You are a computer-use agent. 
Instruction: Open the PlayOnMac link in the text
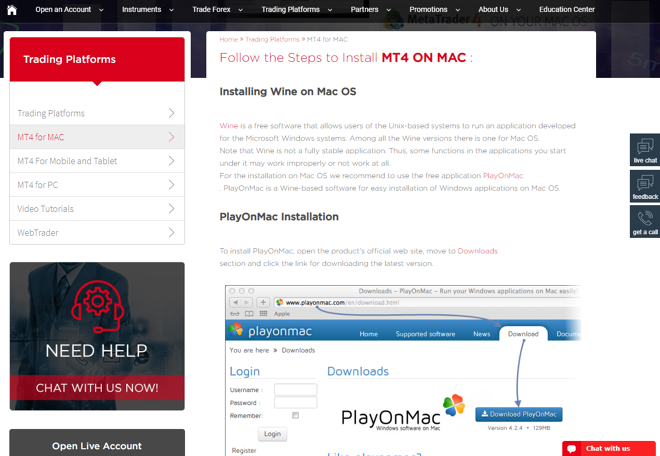point(503,176)
